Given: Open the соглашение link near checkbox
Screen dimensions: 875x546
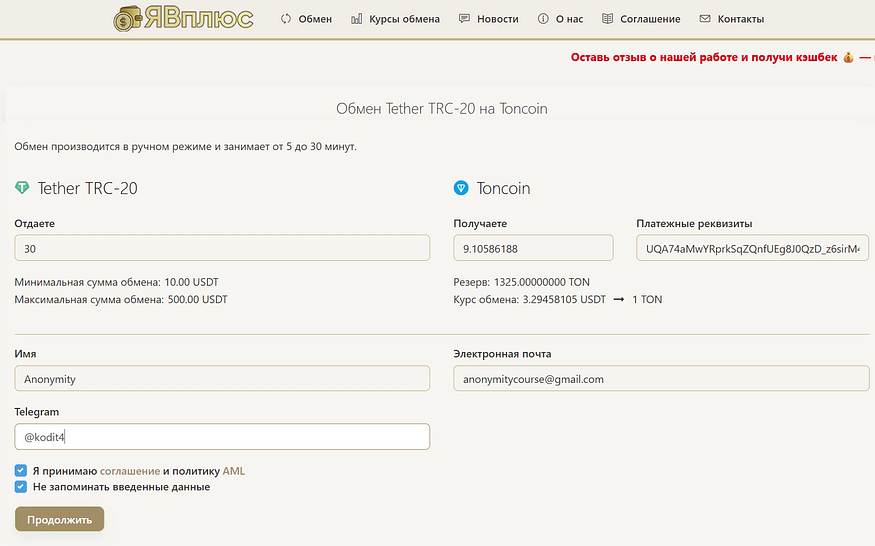Looking at the screenshot, I should 129,471.
